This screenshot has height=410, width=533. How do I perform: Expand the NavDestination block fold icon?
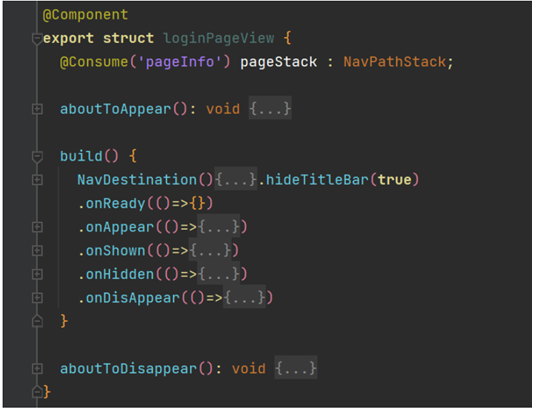[x=37, y=180]
